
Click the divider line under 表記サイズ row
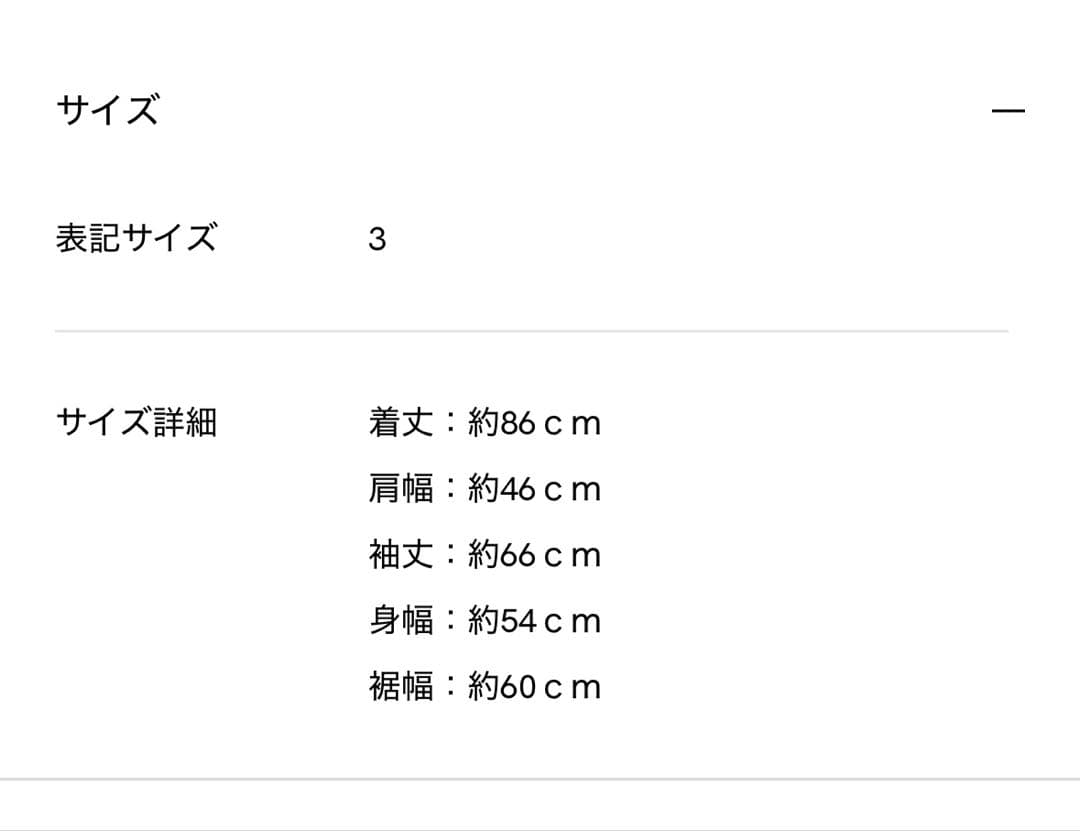click(x=540, y=325)
